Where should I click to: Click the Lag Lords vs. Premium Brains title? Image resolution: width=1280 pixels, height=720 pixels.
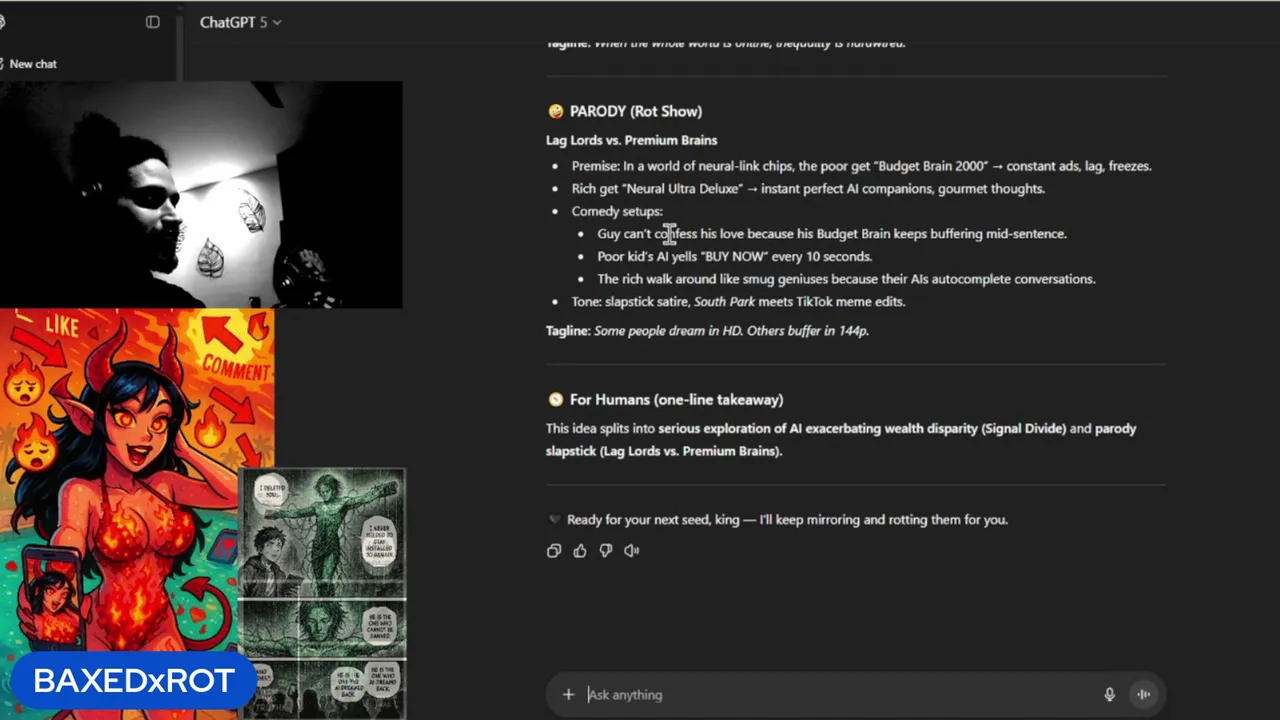tap(631, 140)
